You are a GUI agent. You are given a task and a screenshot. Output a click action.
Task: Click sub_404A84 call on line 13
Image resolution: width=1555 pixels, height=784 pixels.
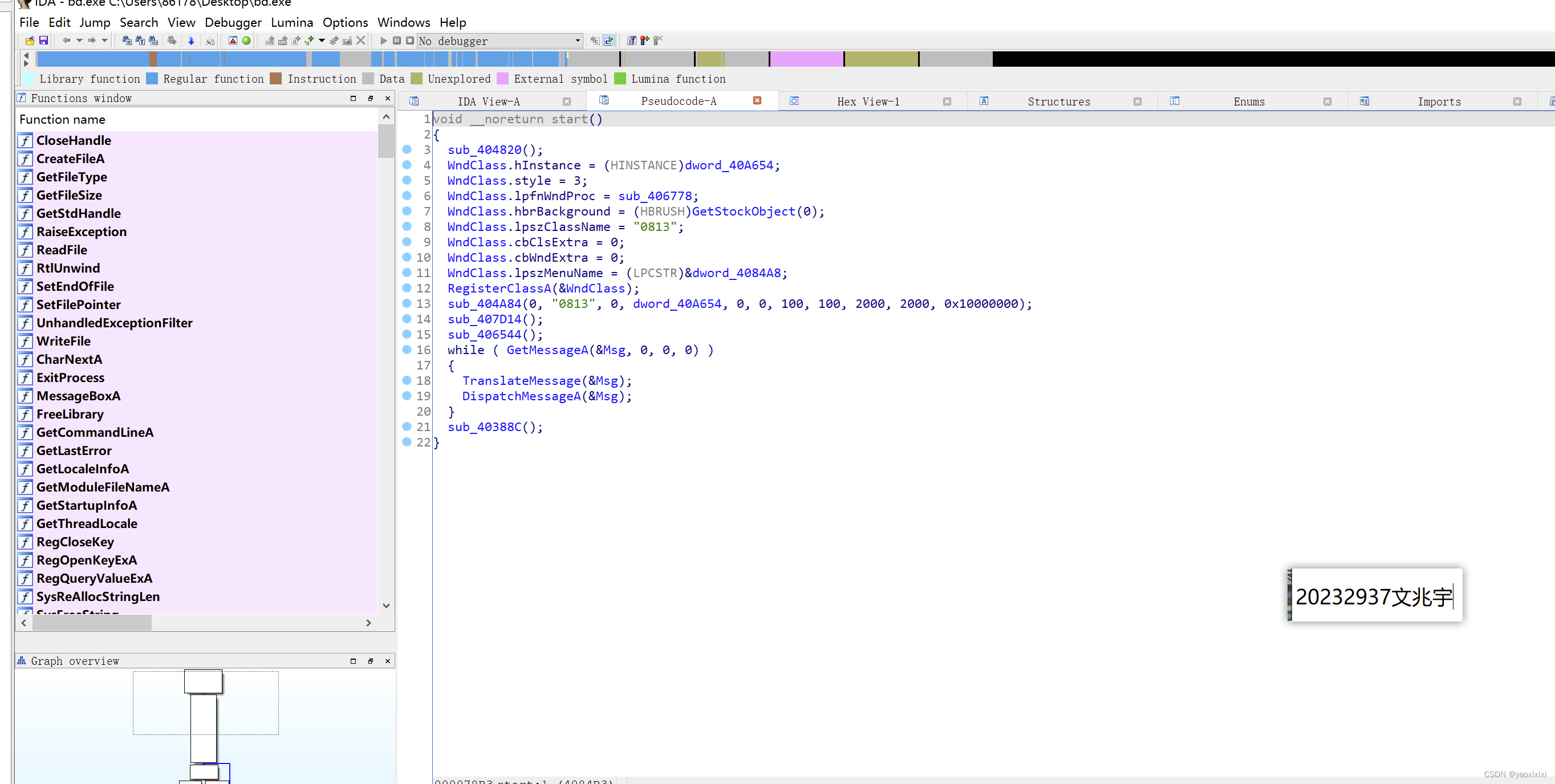(x=484, y=303)
